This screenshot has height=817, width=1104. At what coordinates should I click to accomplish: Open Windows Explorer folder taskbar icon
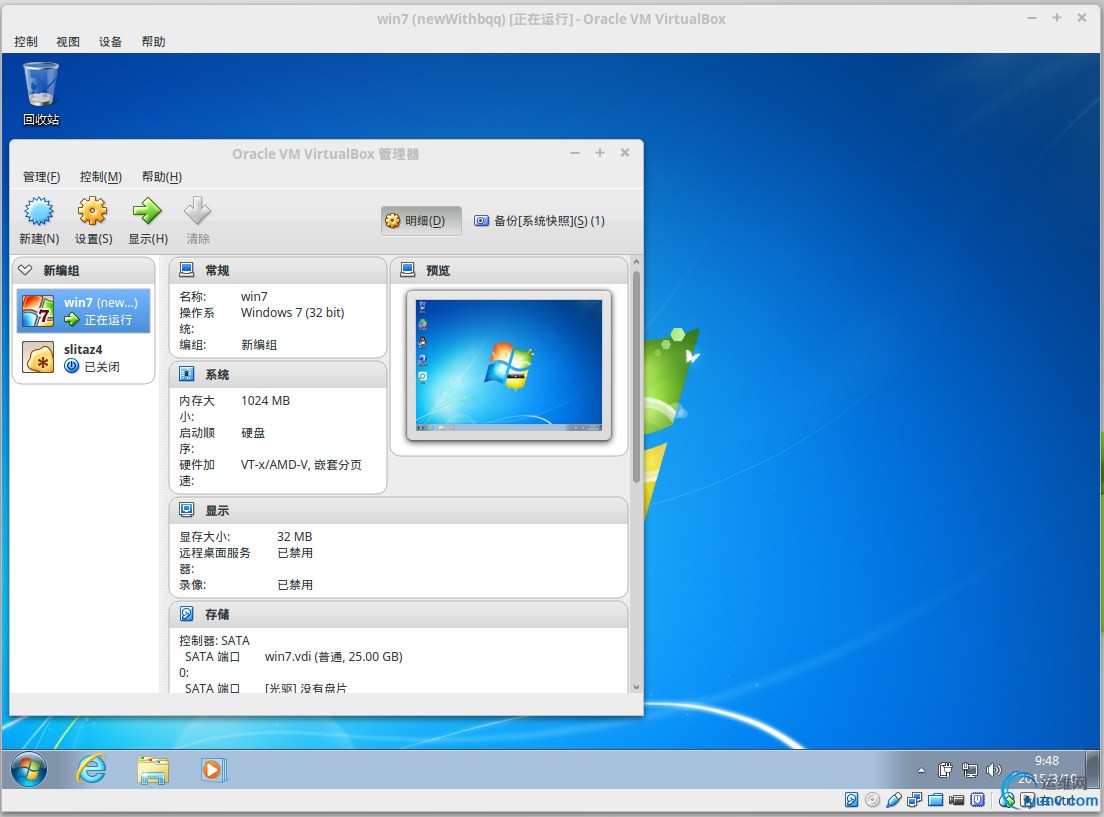(x=153, y=770)
